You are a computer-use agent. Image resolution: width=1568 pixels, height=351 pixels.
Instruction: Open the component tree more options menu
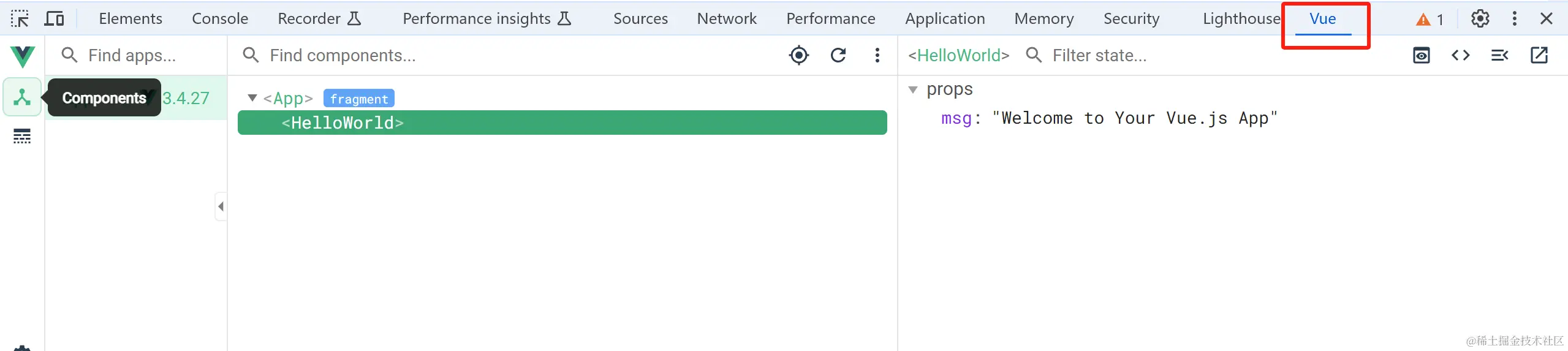coord(877,55)
